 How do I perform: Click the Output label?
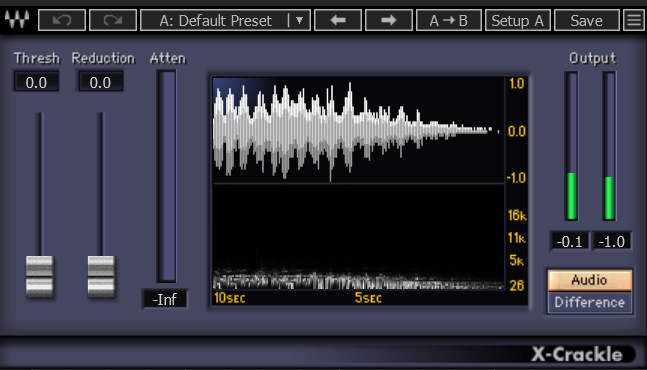point(593,58)
